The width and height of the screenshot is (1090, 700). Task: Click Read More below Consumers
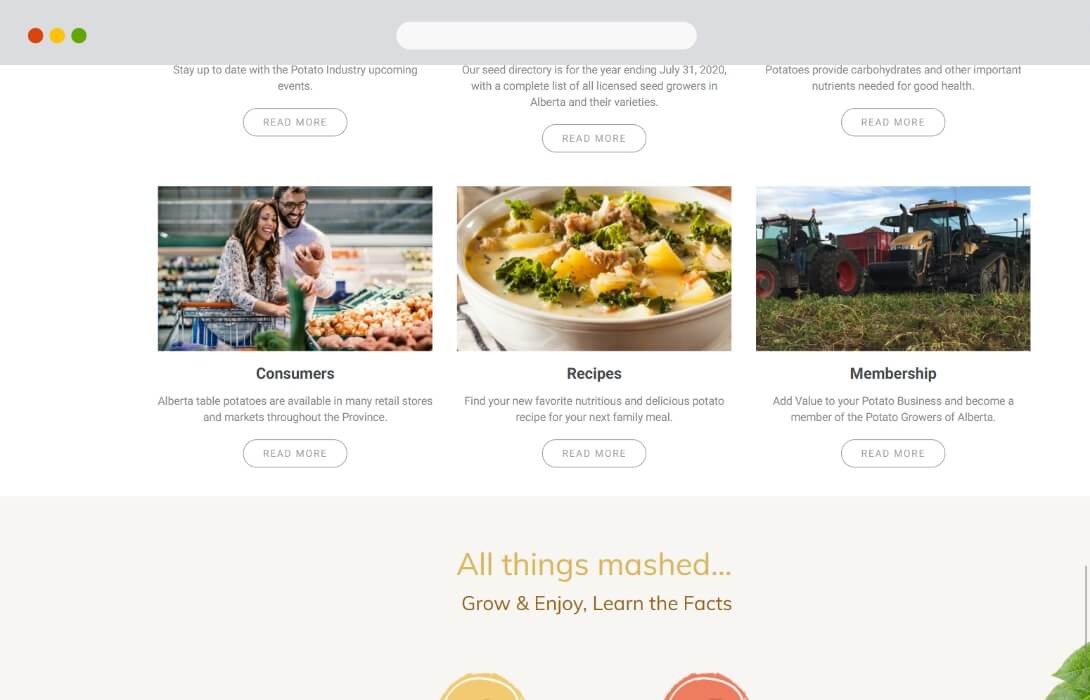coord(295,453)
